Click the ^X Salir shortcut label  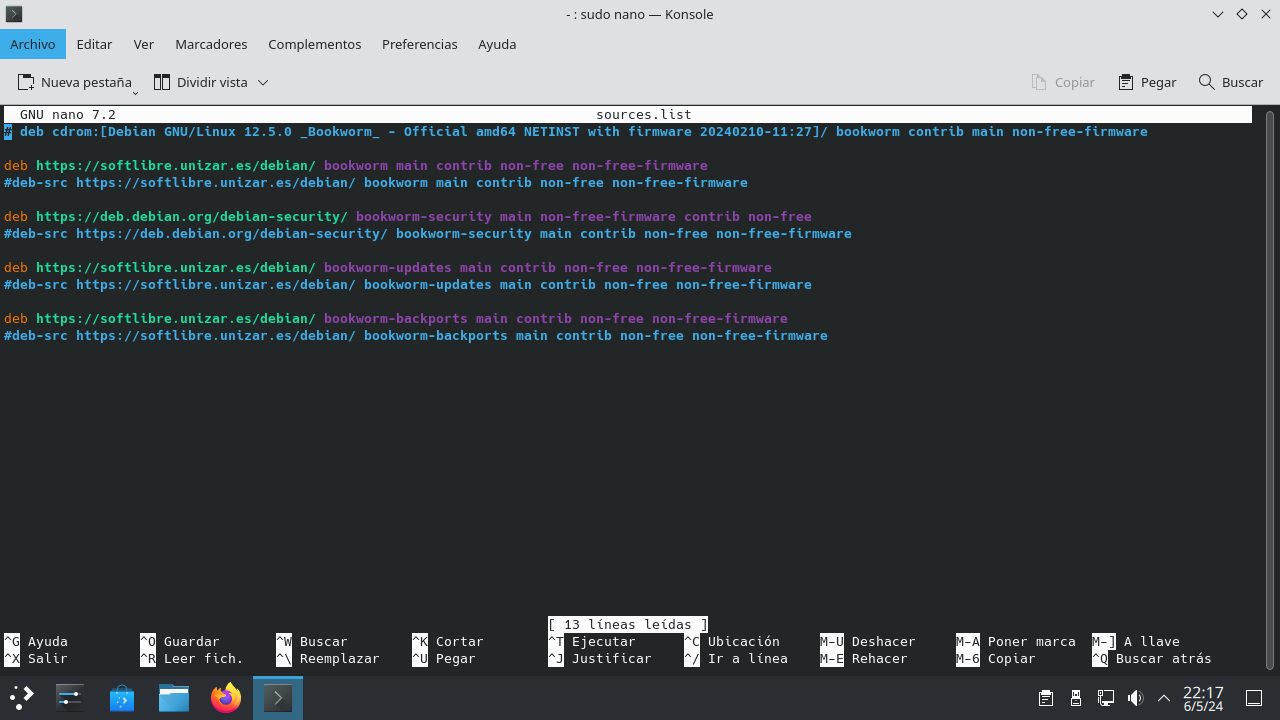click(36, 659)
